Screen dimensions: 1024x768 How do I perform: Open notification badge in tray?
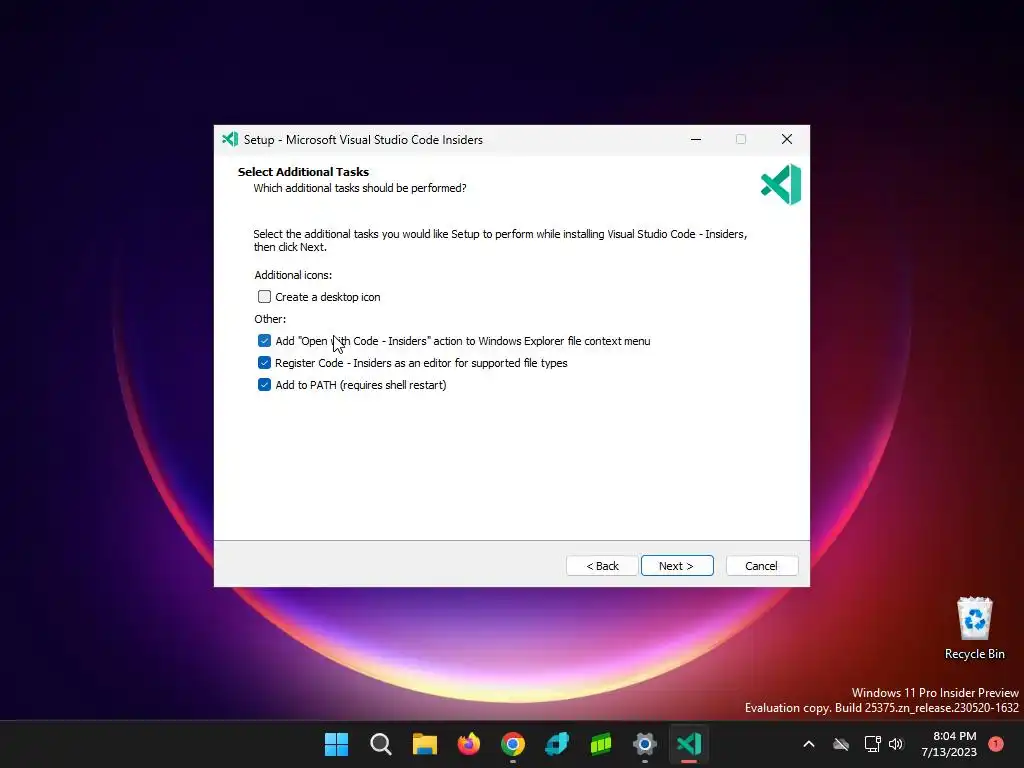[996, 743]
